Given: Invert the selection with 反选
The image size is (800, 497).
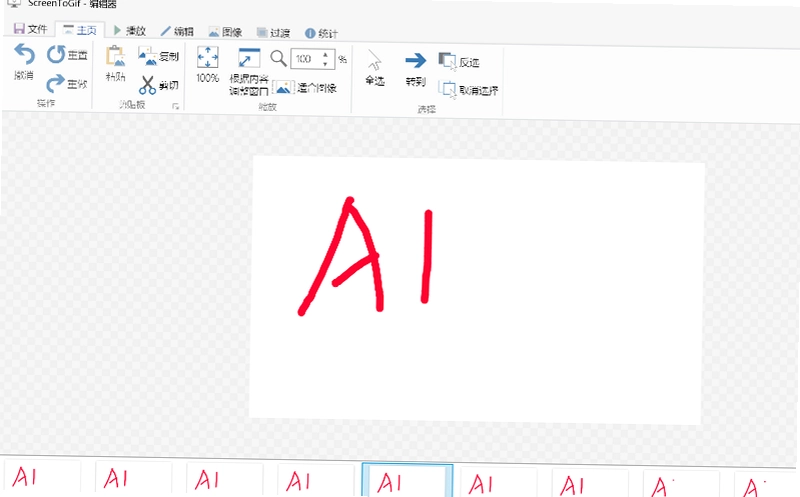Looking at the screenshot, I should tap(459, 62).
